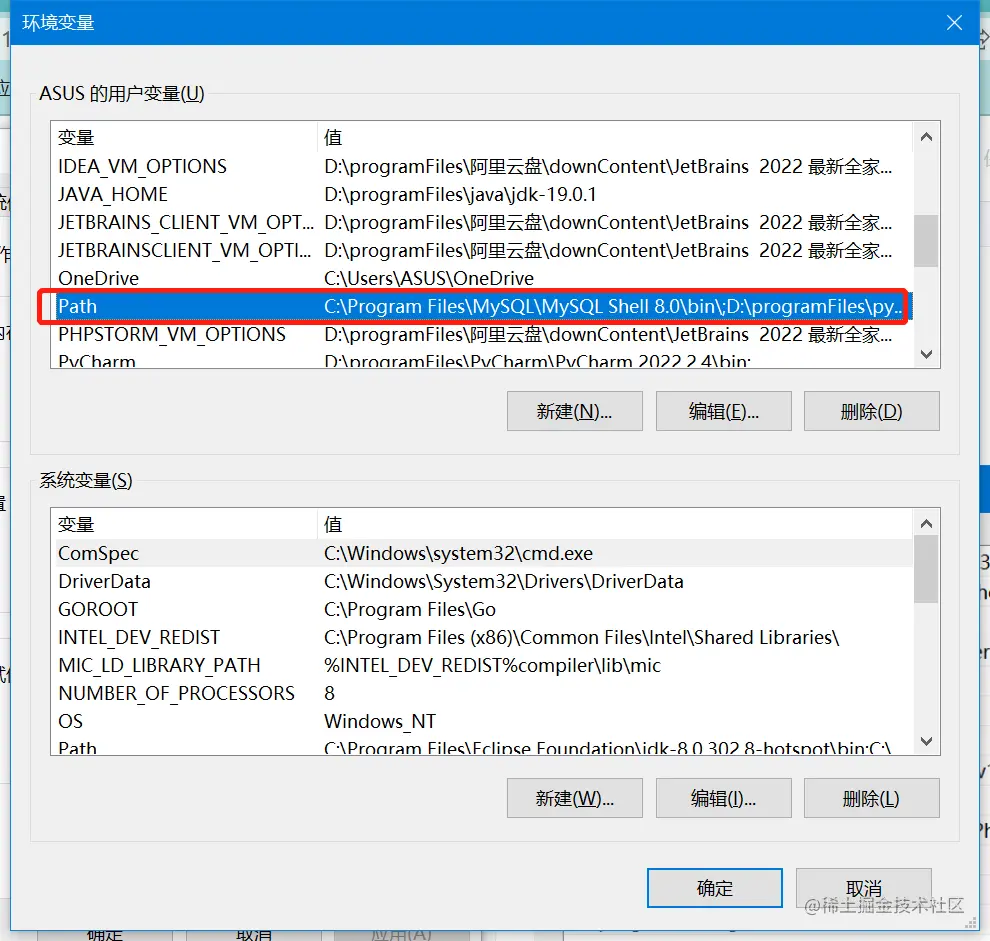Click the user variables scrollbar thumb
This screenshot has width=990, height=941.
[926, 241]
